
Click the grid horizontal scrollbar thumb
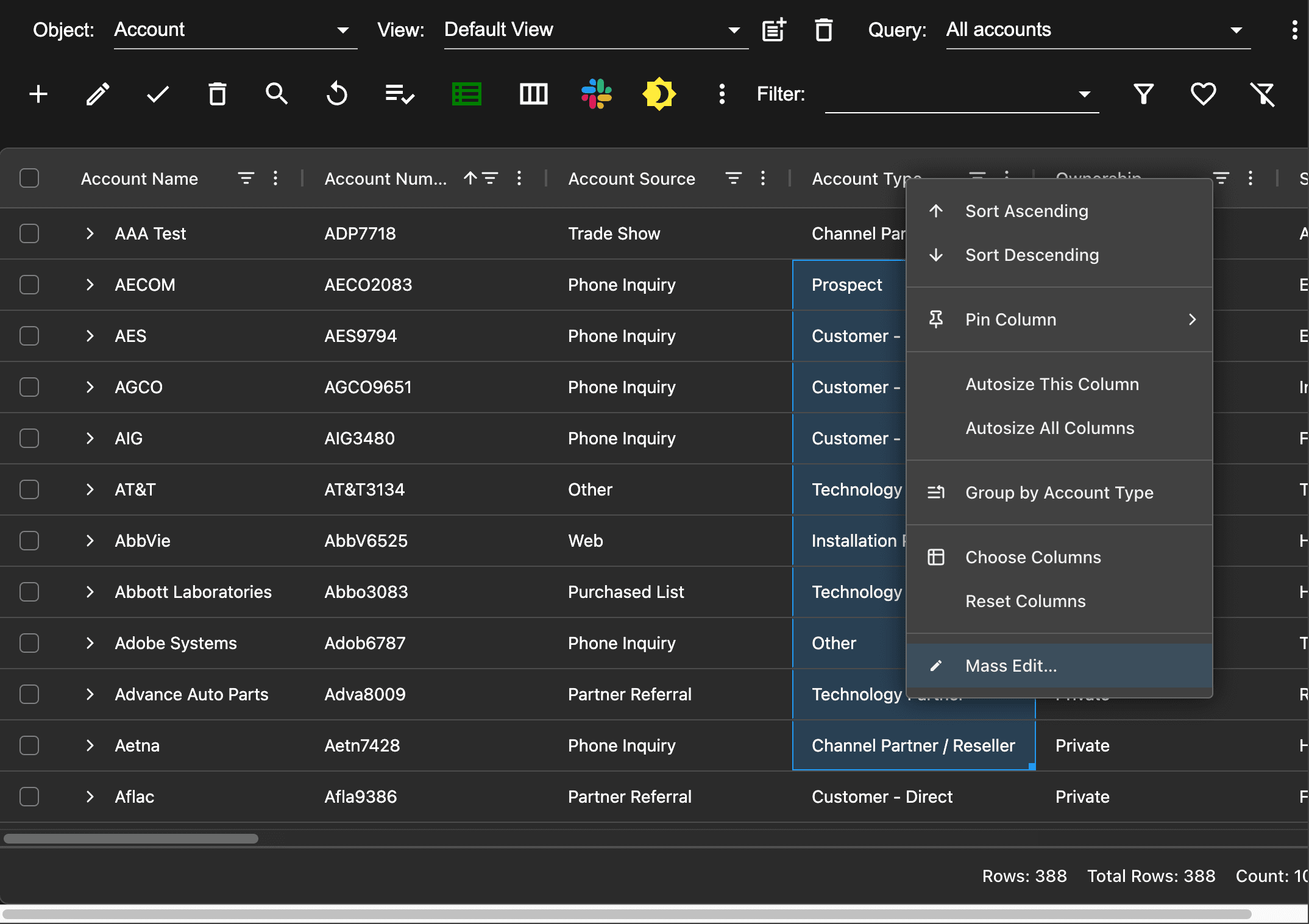pos(131,839)
